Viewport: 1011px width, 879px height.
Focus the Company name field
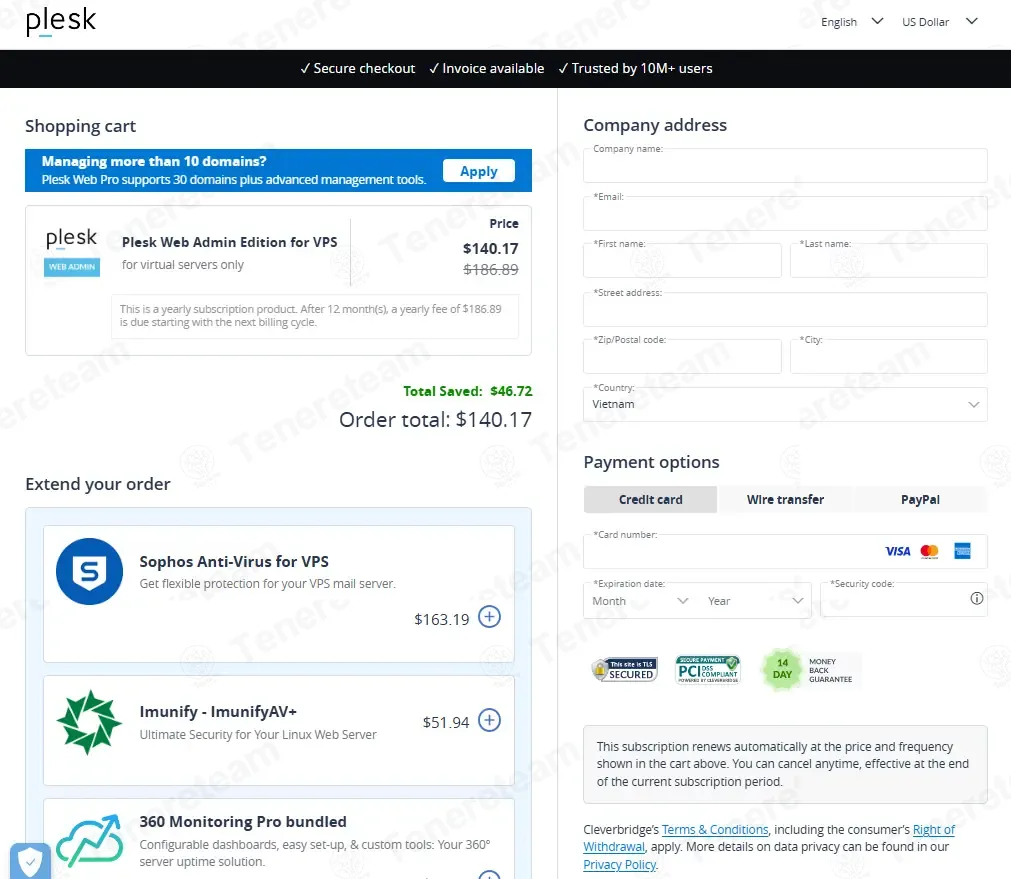coord(785,166)
